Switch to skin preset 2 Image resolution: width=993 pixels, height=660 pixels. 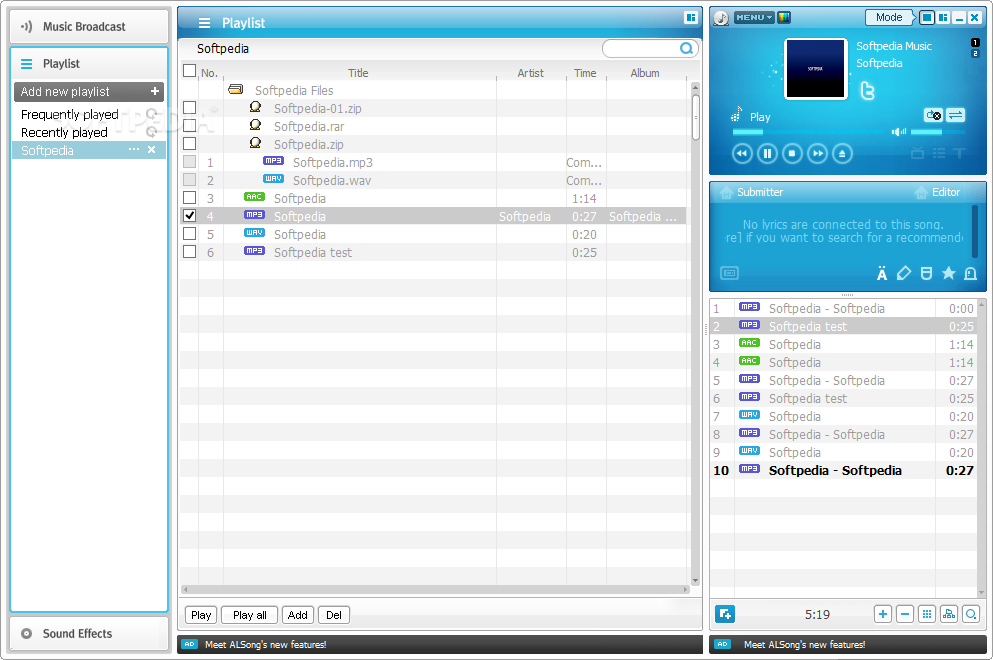point(975,54)
